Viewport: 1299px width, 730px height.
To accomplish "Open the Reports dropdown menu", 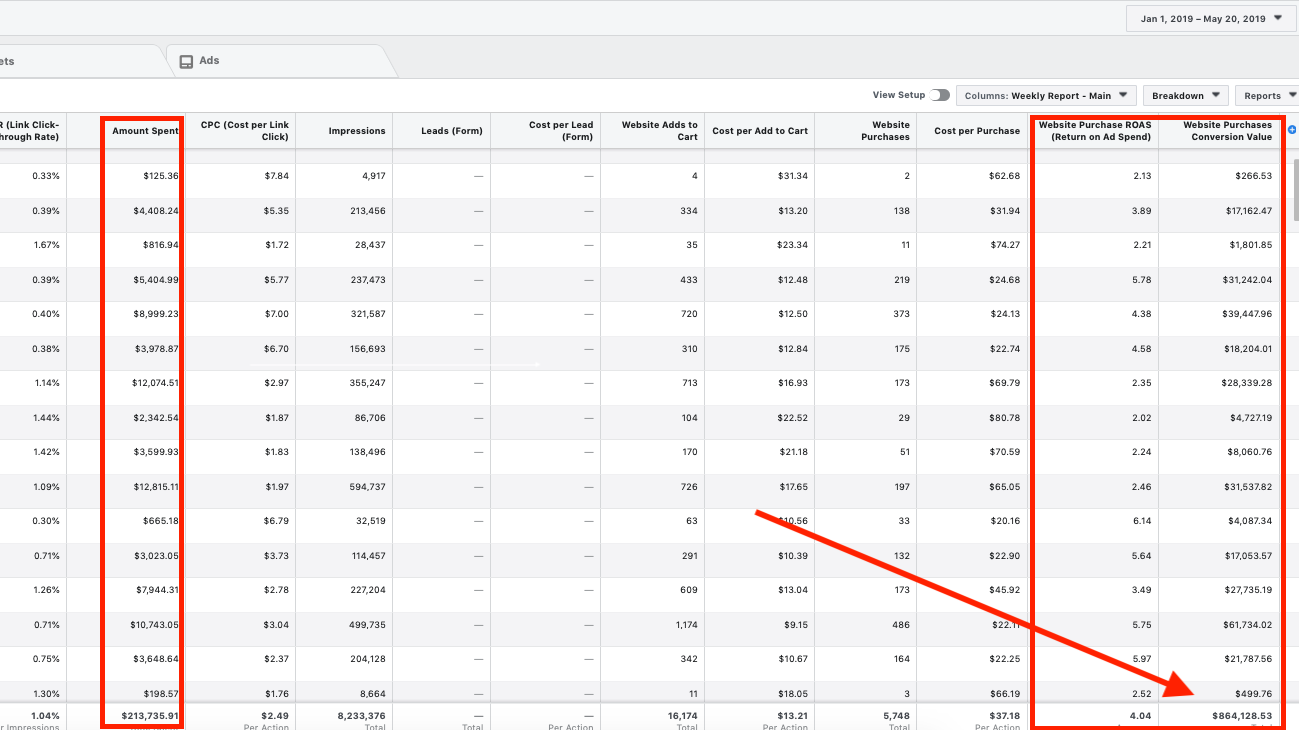I will [x=1267, y=96].
